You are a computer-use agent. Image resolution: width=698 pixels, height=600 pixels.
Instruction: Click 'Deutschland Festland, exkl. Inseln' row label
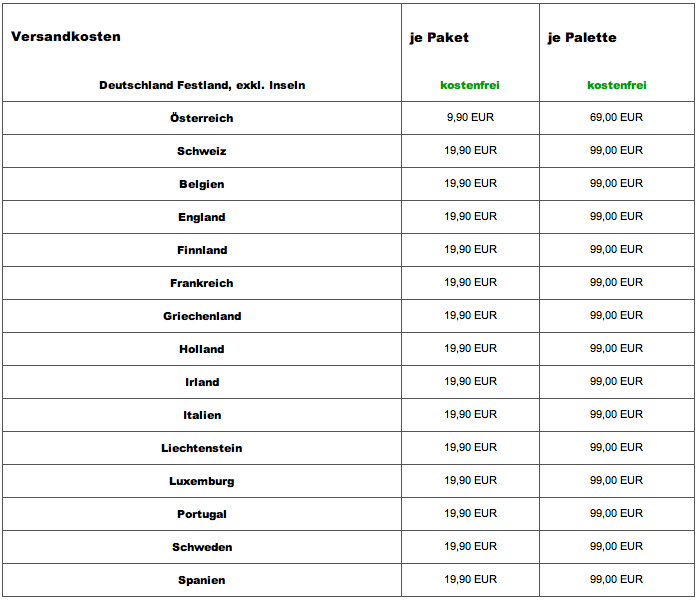(x=202, y=86)
